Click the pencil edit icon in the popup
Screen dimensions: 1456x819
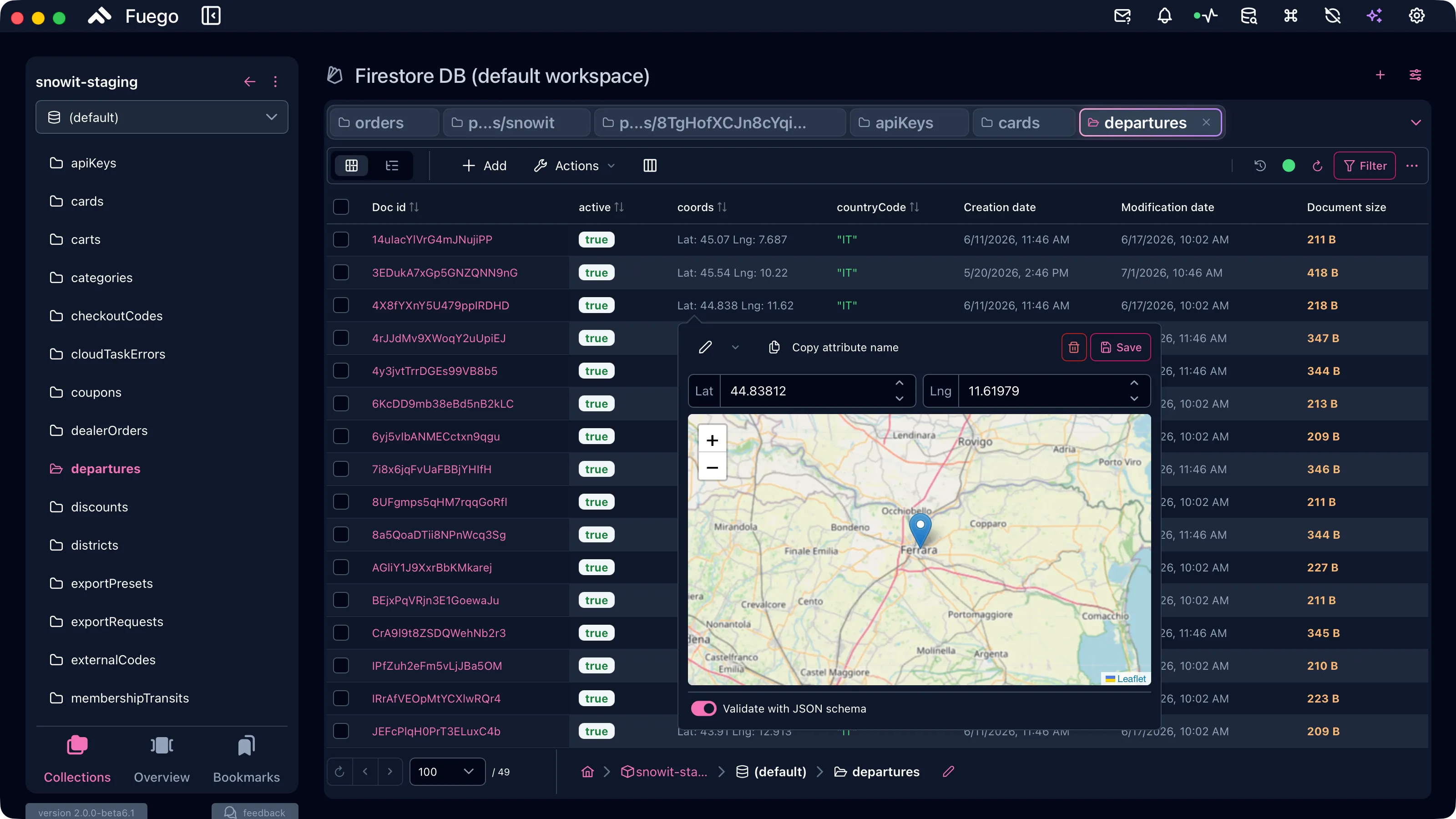[705, 347]
